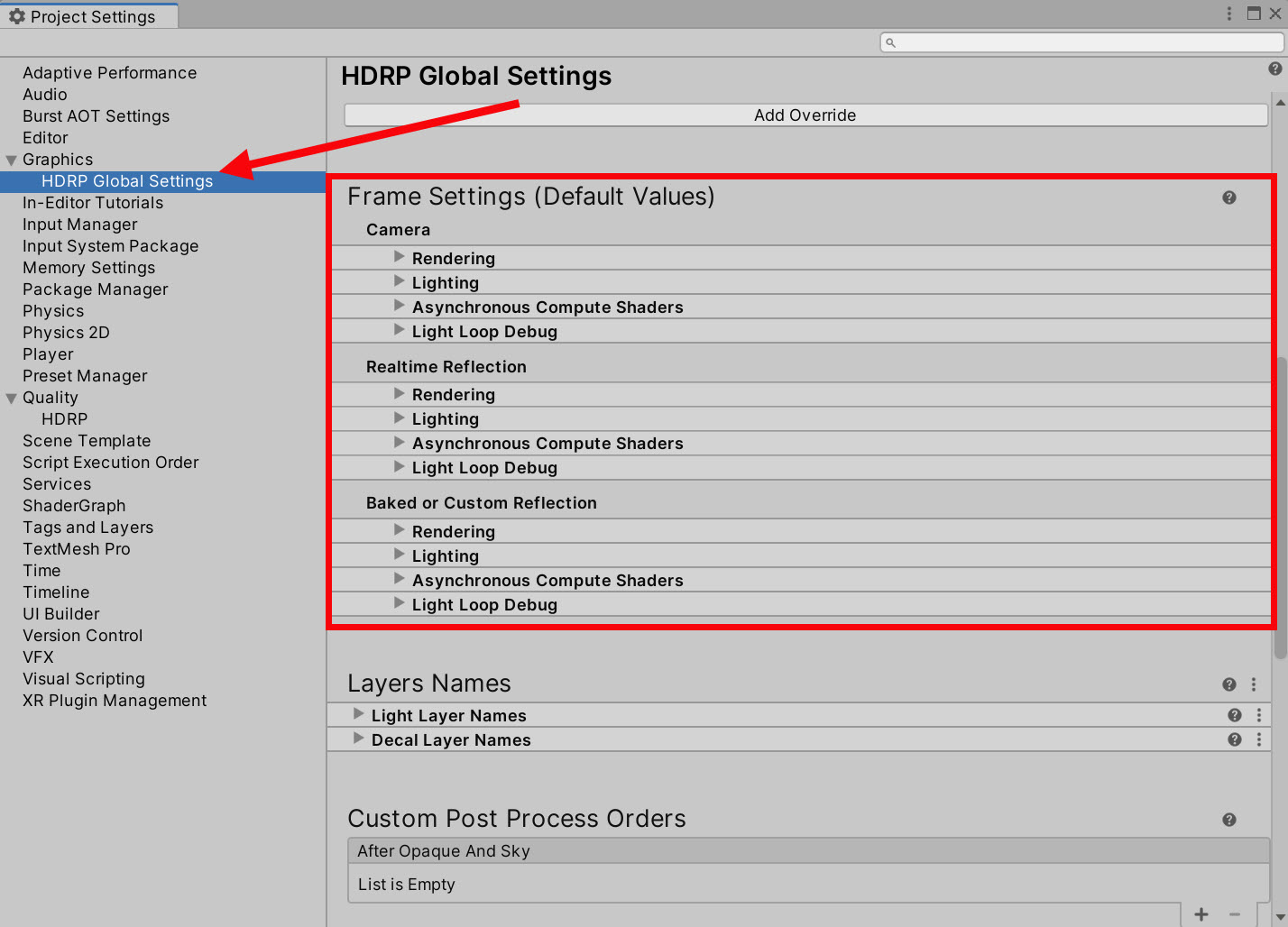Viewport: 1288px width, 927px height.
Task: Expand Light Layer Names foldout
Action: coord(358,714)
